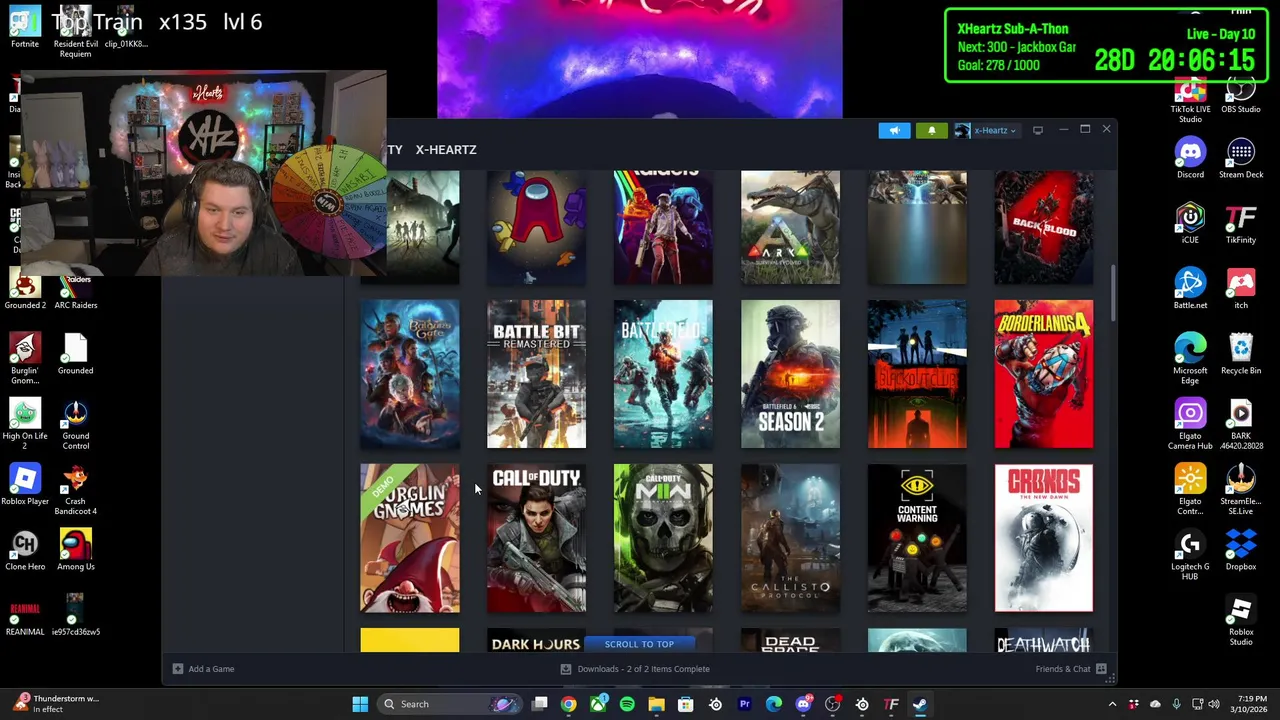This screenshot has width=1280, height=720.
Task: Select the Among Us game cover
Action: 536,228
